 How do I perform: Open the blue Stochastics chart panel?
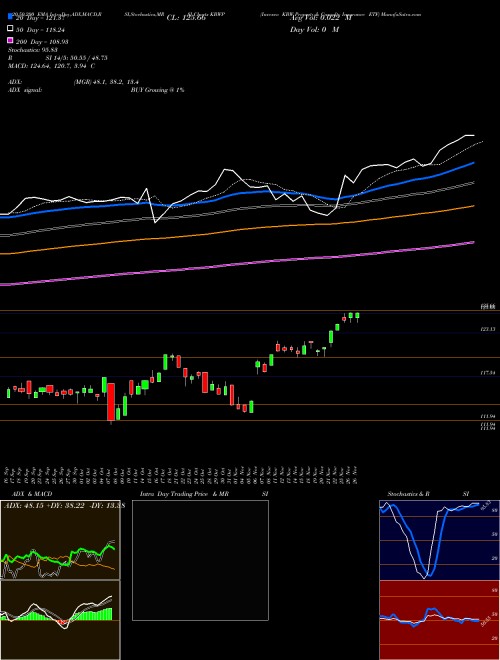[439, 540]
